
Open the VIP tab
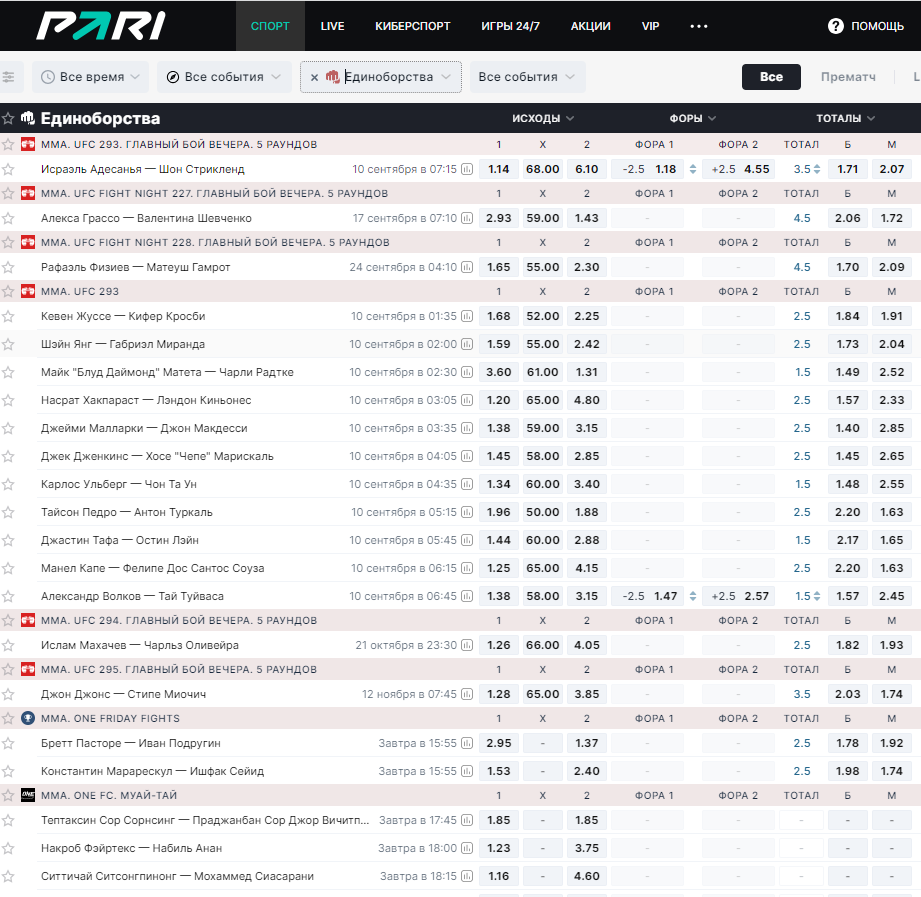(x=650, y=26)
